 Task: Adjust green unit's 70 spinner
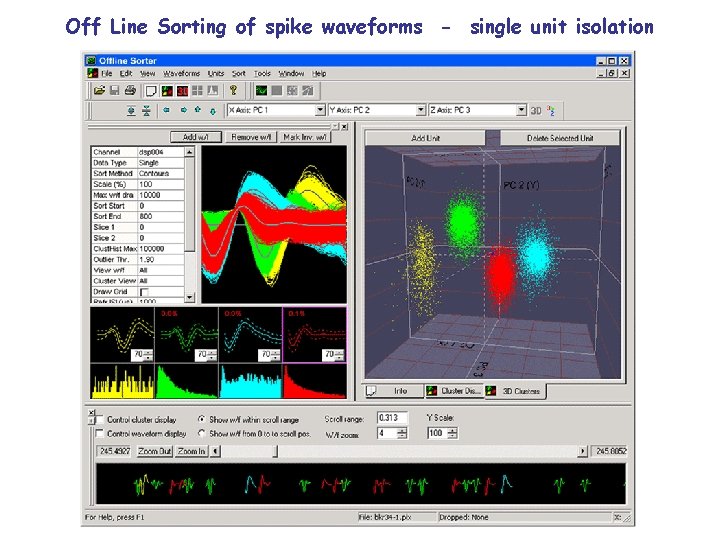tap(212, 354)
